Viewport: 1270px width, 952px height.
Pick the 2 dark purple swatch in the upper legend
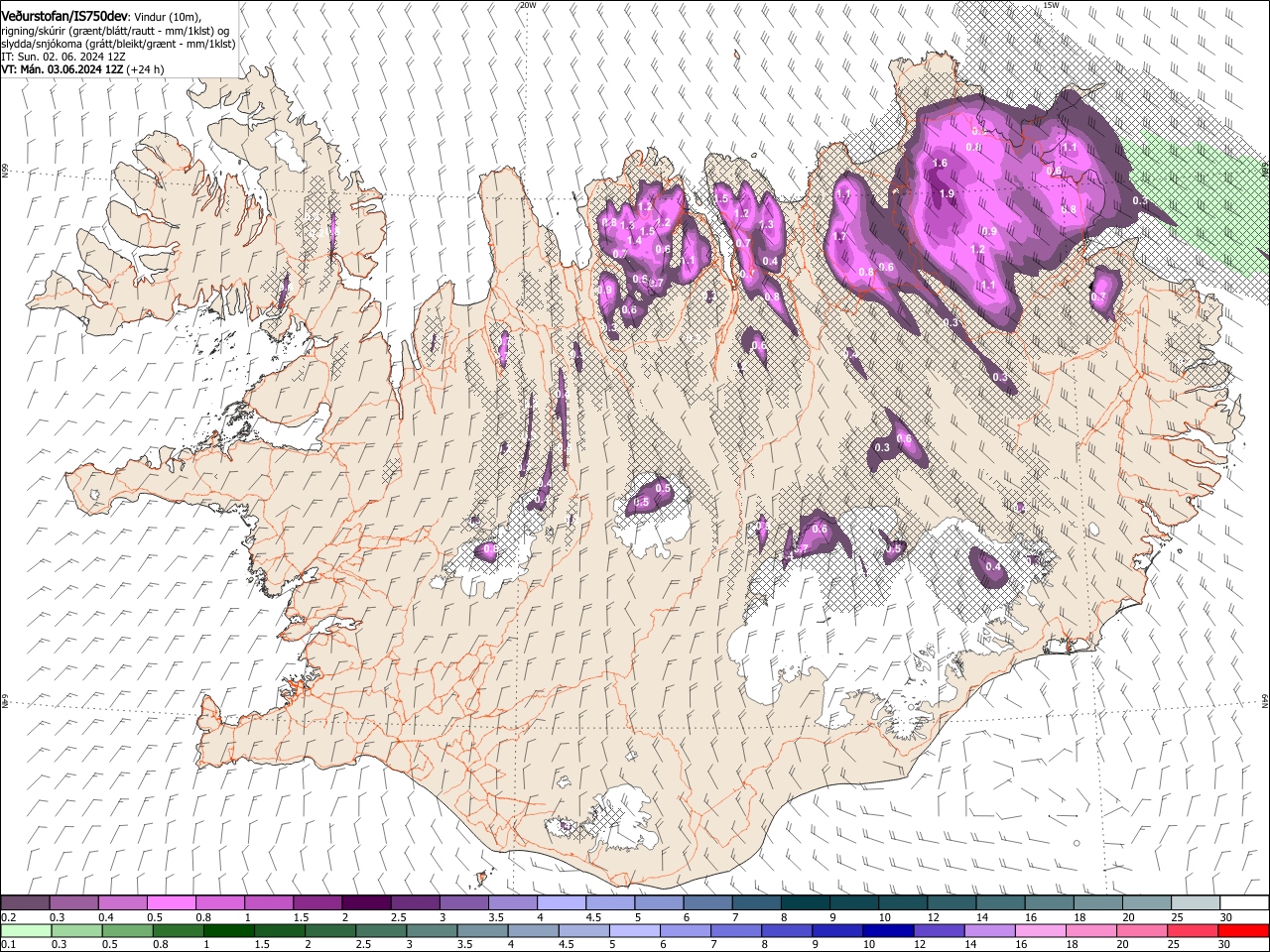tap(365, 902)
